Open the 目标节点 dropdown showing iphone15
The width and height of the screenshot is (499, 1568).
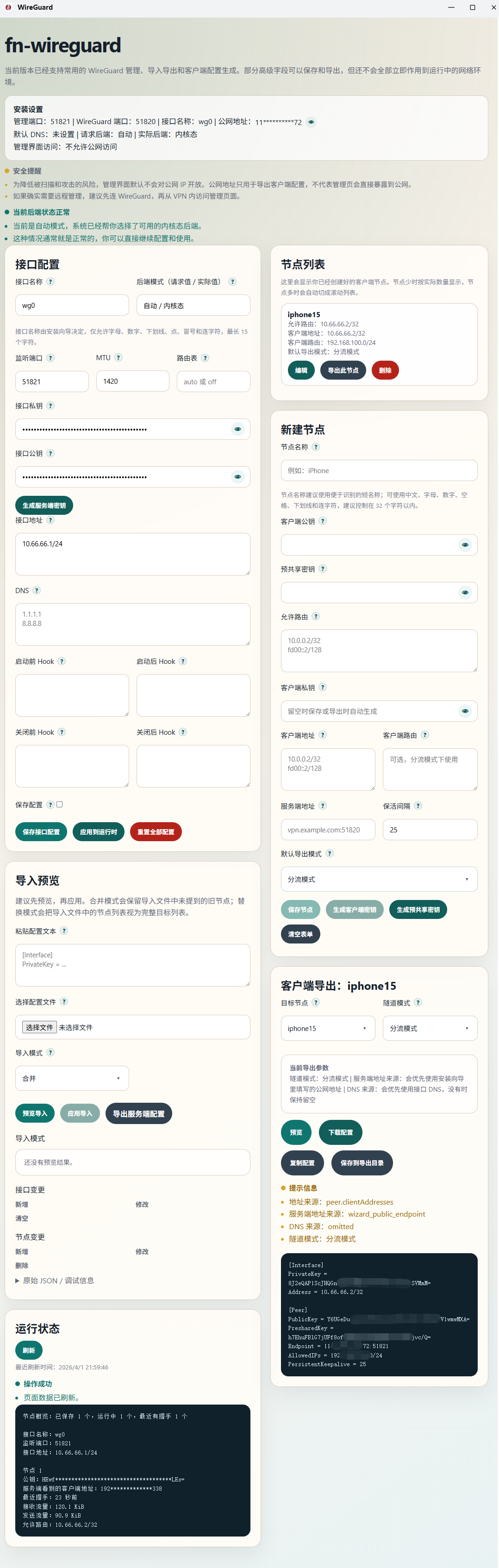(x=328, y=1028)
